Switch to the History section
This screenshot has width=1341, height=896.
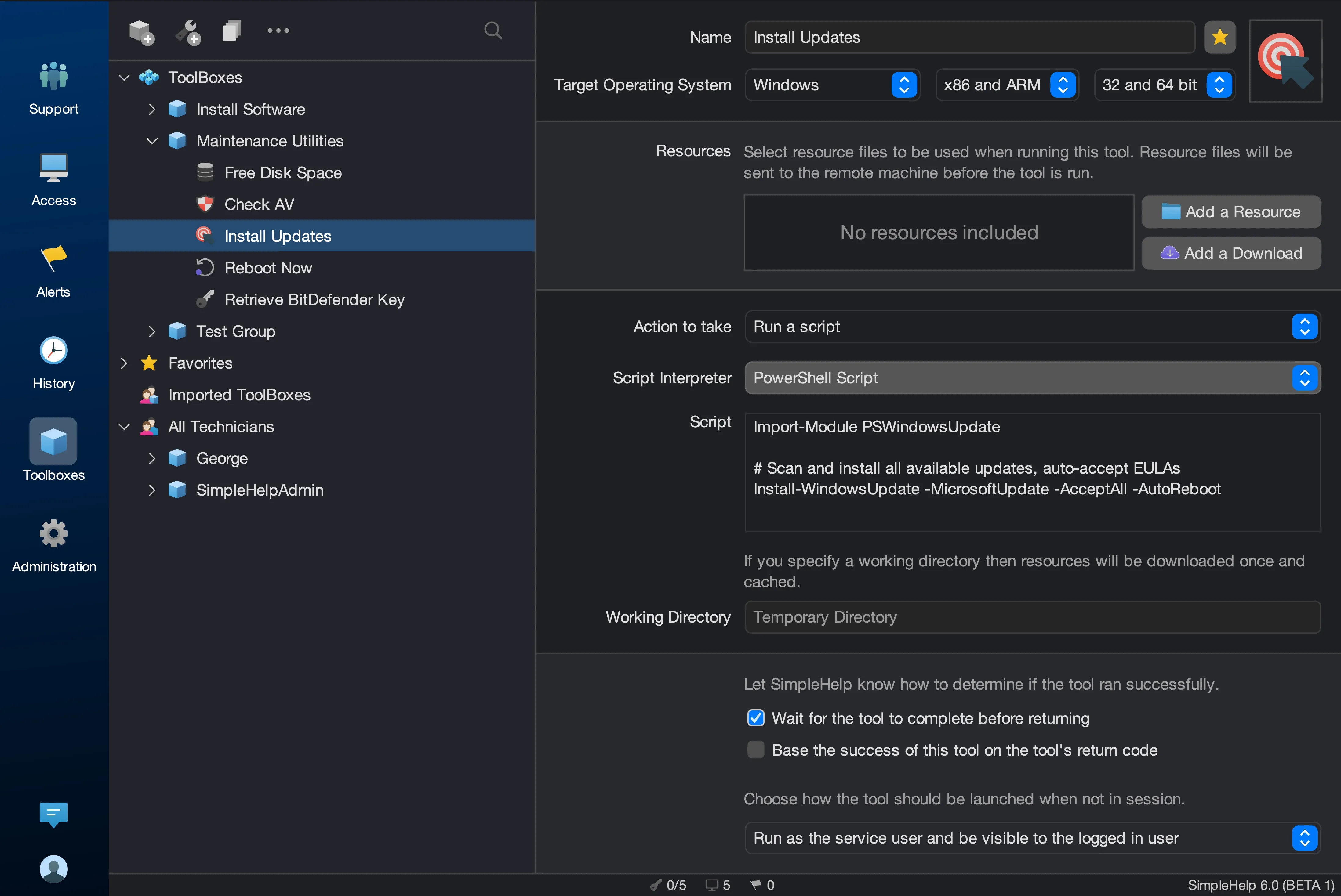coord(54,362)
